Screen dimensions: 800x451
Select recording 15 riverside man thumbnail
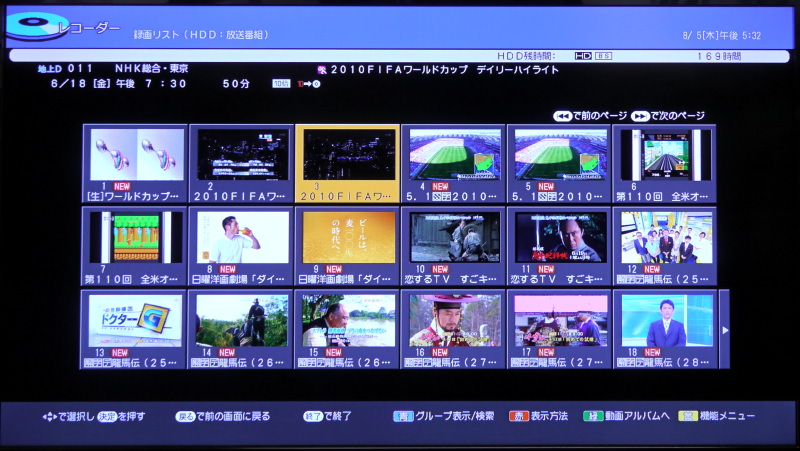tap(348, 321)
